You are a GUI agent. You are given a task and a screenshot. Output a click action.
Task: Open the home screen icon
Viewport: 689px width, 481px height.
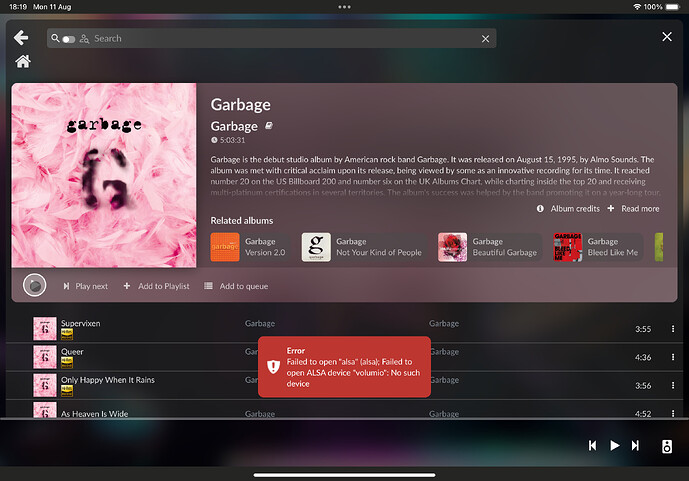coord(23,61)
